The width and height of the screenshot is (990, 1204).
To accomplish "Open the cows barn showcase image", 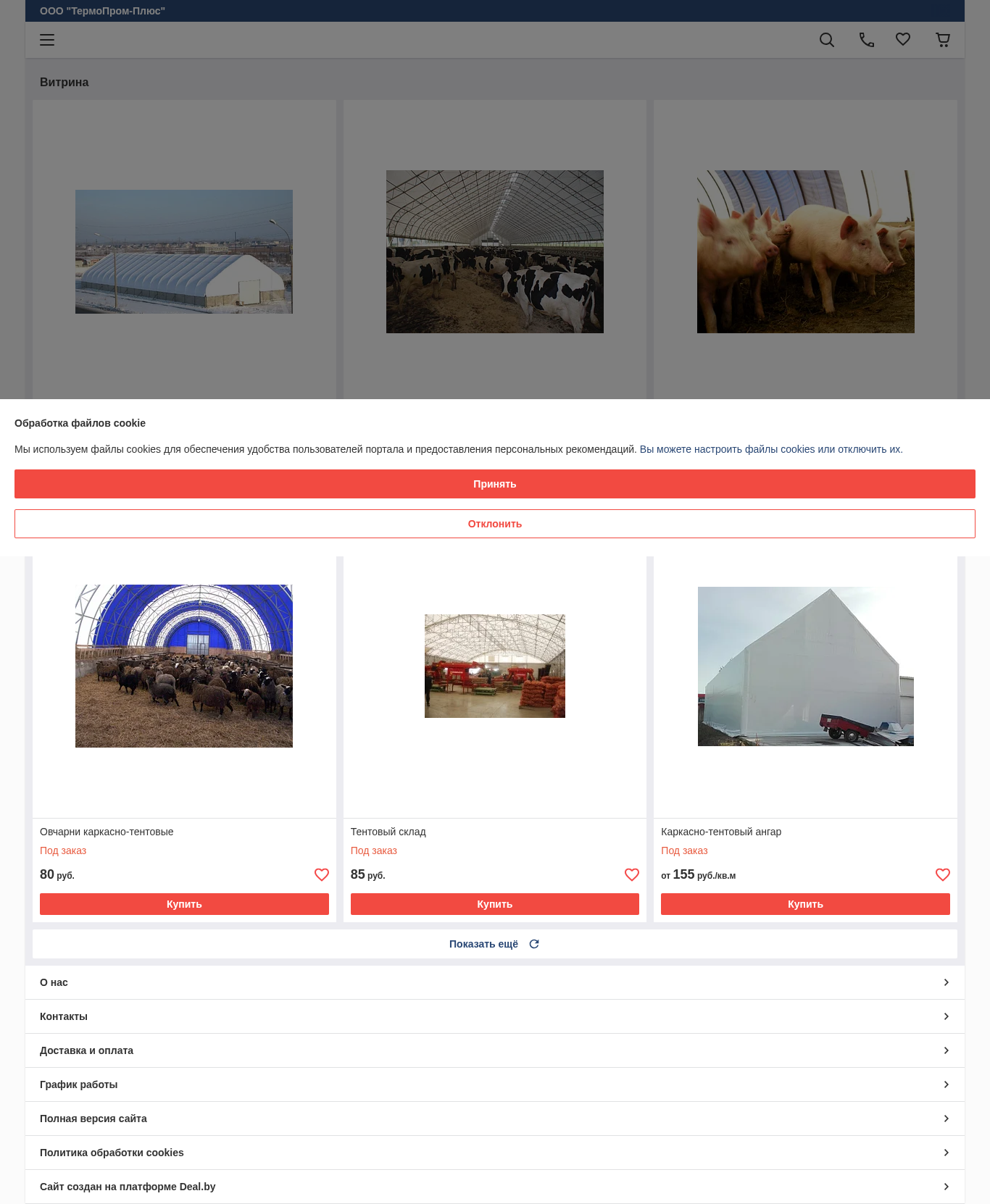I will 495,251.
